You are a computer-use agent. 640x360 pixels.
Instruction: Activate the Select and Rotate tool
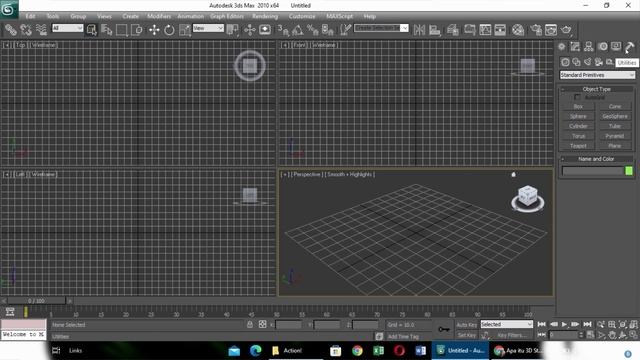pyautogui.click(x=169, y=30)
